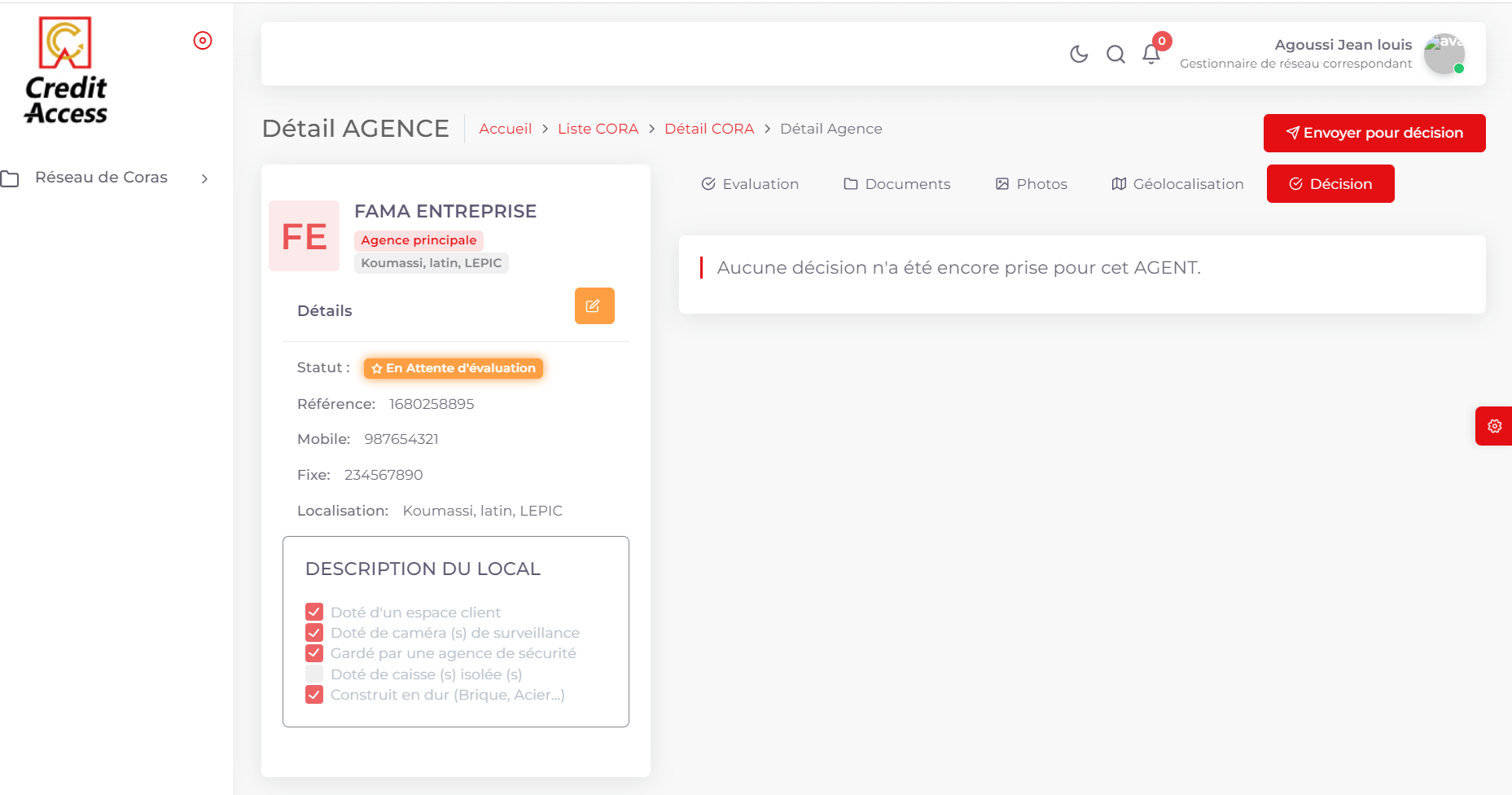Click the red settings gear on right edge
This screenshot has width=1512, height=795.
pos(1494,426)
